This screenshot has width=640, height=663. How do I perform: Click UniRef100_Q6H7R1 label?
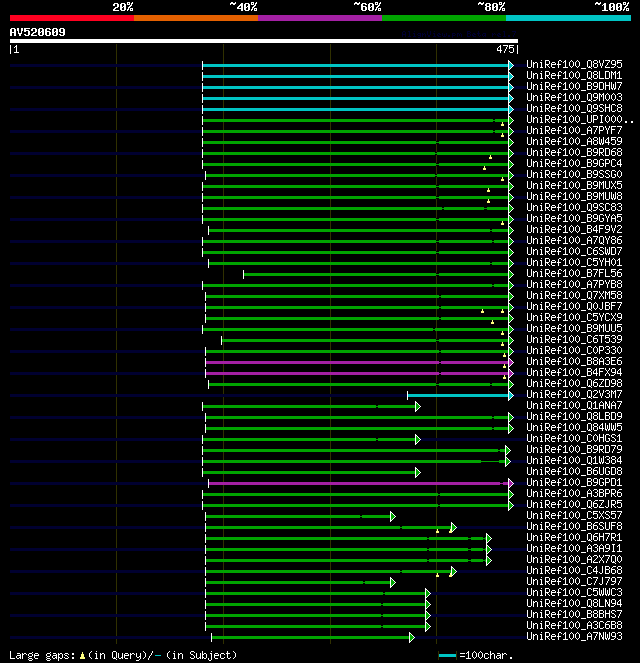click(x=574, y=537)
